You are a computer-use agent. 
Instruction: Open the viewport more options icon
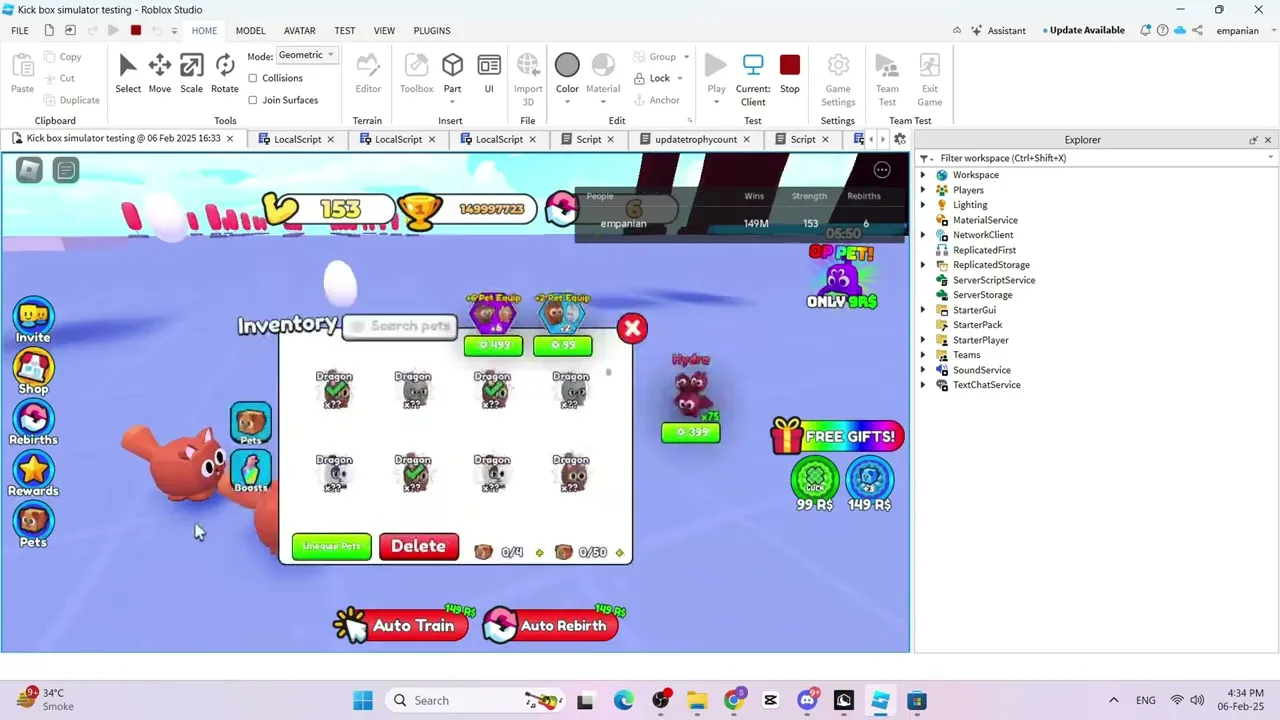click(x=882, y=170)
